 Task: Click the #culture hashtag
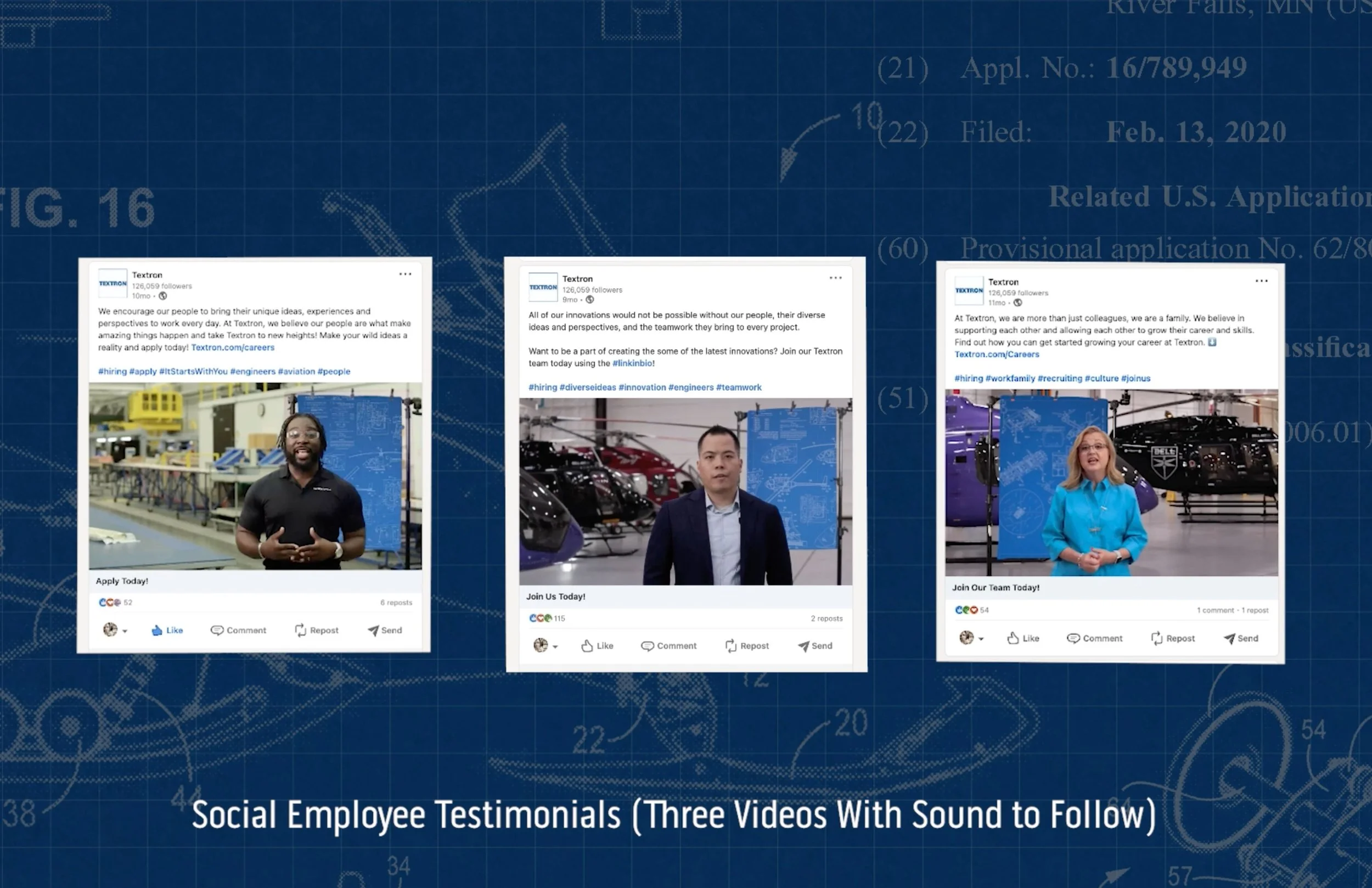[1101, 378]
